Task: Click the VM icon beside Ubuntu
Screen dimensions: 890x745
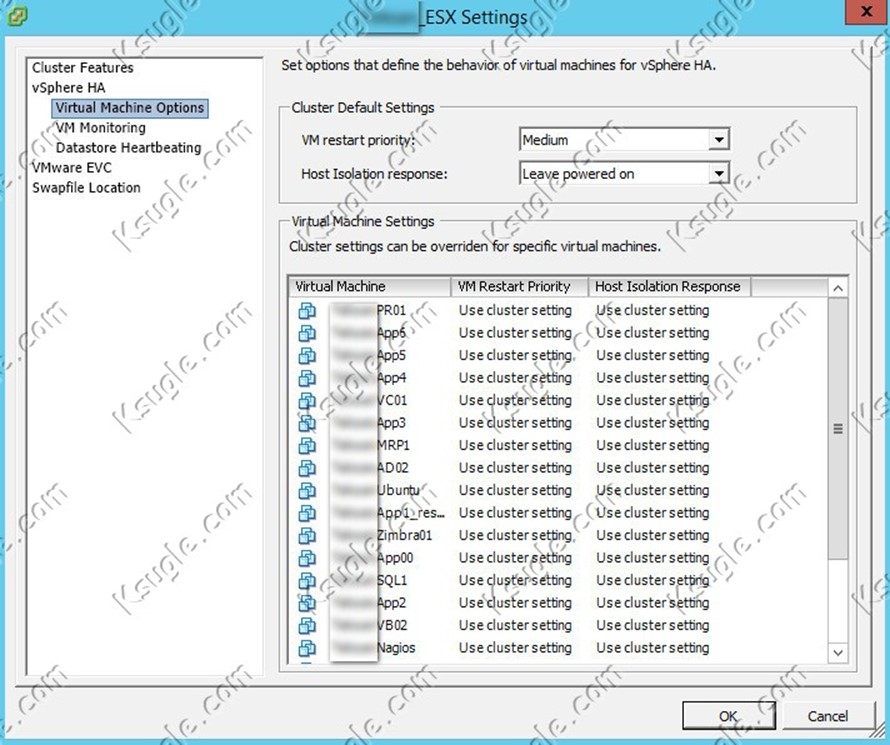Action: point(307,491)
